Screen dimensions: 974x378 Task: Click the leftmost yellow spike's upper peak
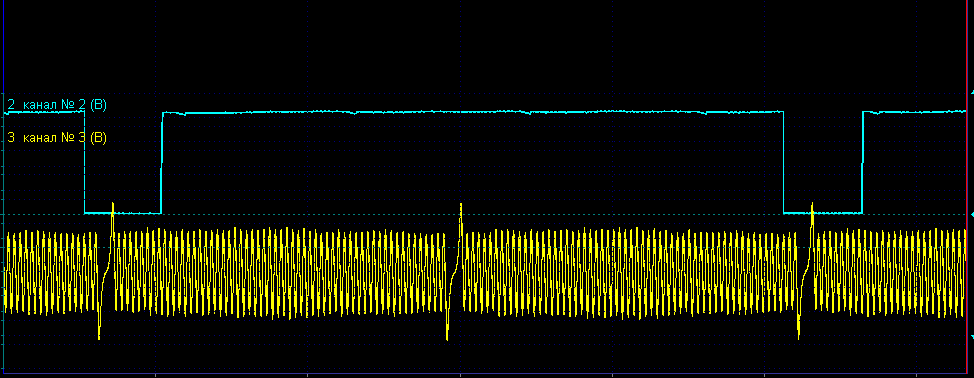[x=112, y=204]
